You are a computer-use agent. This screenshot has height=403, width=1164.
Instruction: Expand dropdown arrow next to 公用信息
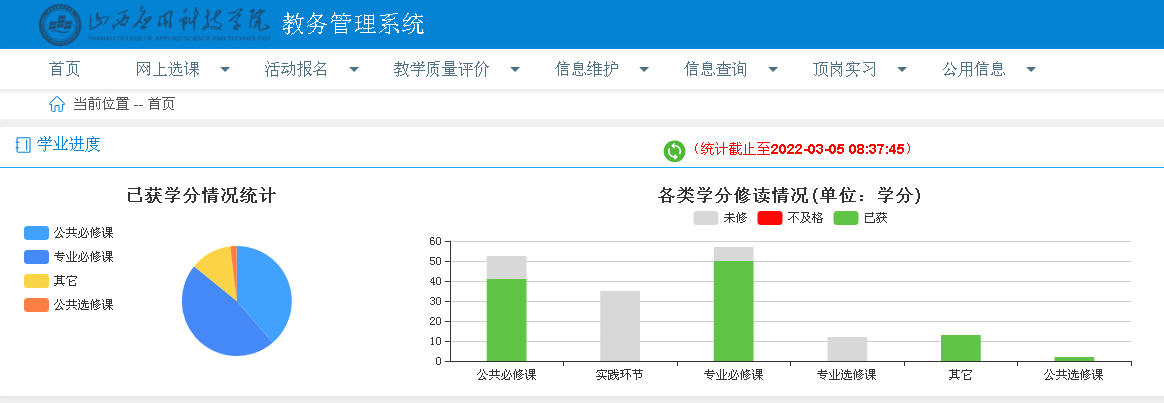click(x=1031, y=70)
